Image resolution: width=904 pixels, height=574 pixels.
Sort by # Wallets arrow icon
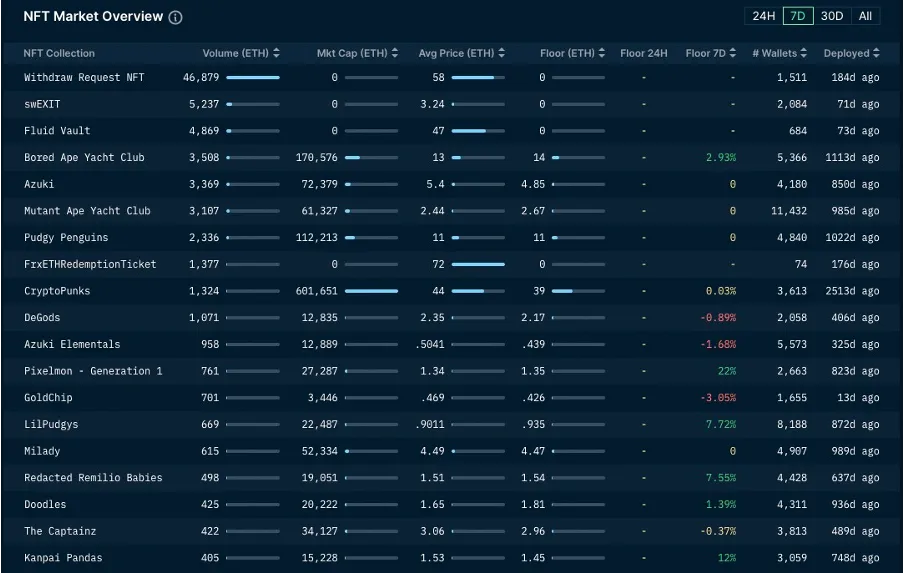click(804, 53)
